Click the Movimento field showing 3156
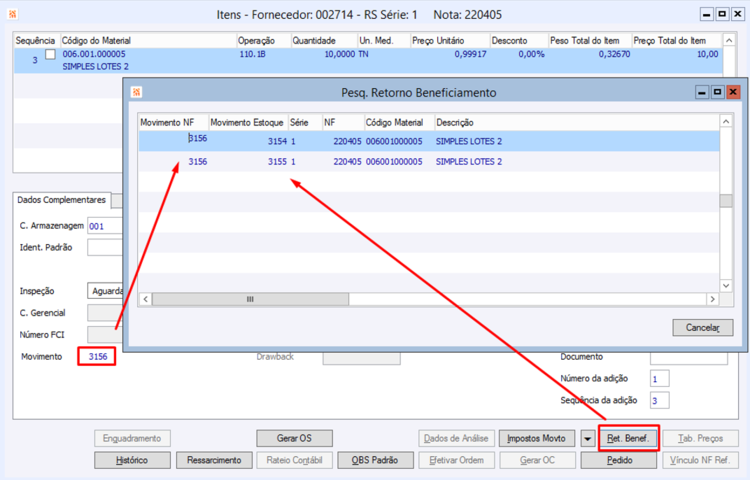750x480 pixels. click(x=97, y=357)
